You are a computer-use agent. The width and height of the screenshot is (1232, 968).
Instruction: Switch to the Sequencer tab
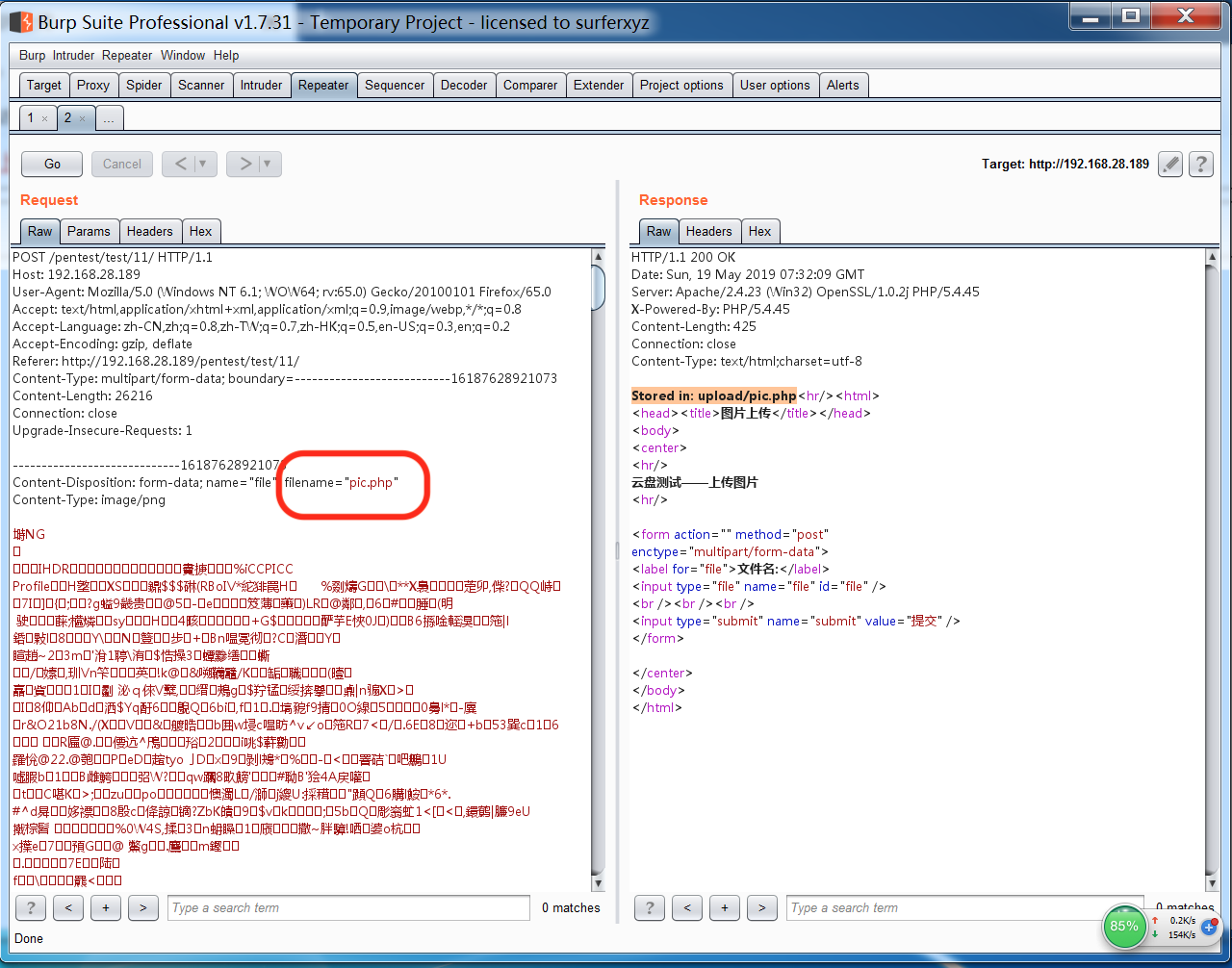pyautogui.click(x=395, y=85)
